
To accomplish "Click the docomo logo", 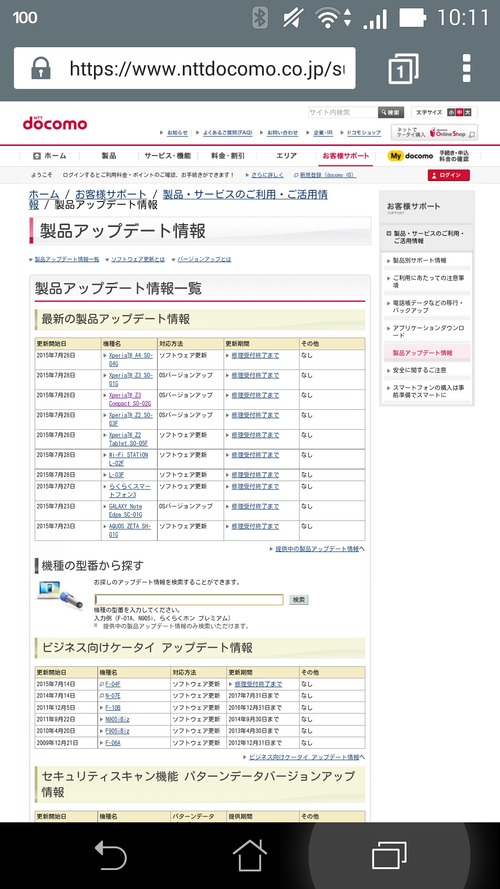I will click(55, 122).
